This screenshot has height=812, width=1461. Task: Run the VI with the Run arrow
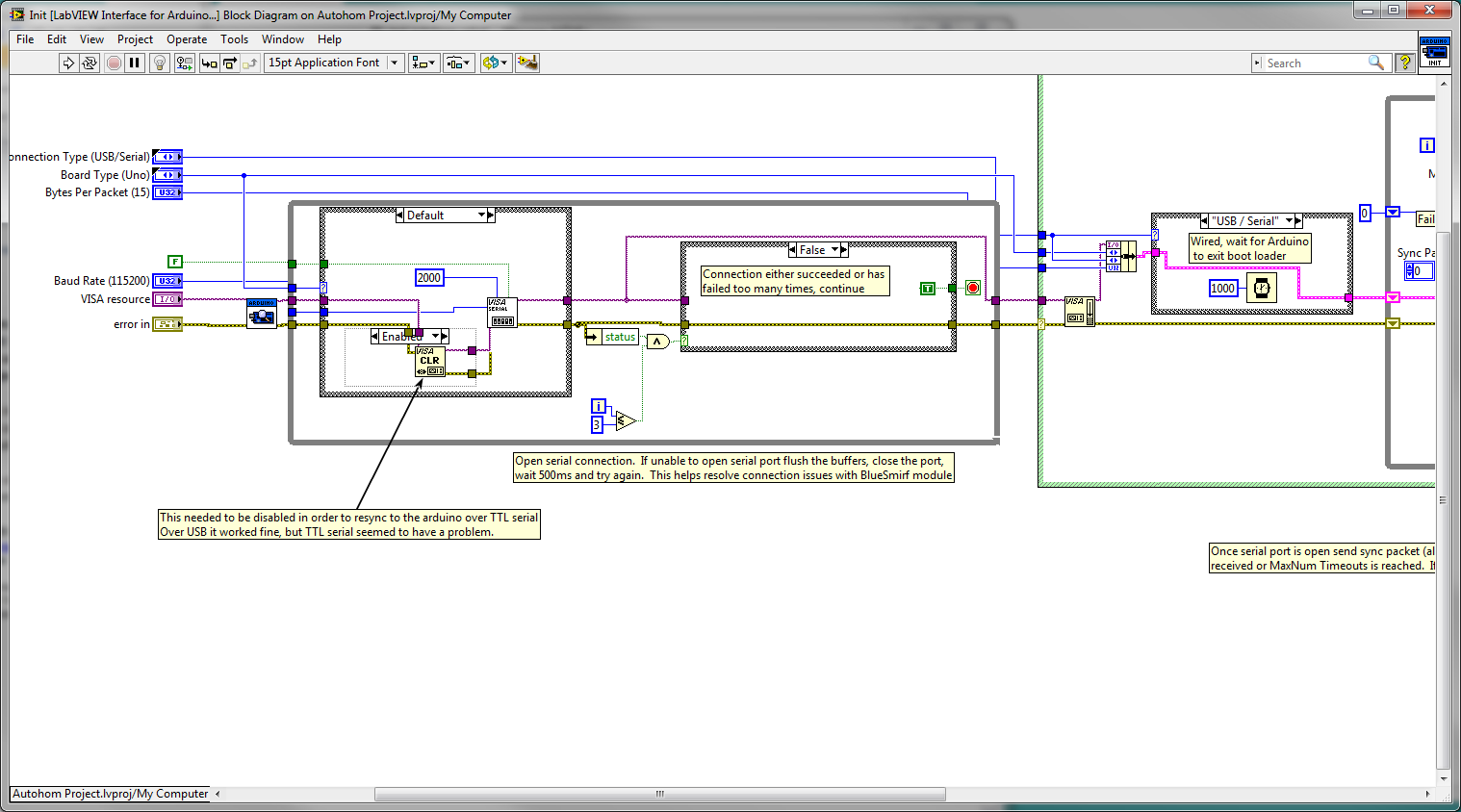click(68, 63)
